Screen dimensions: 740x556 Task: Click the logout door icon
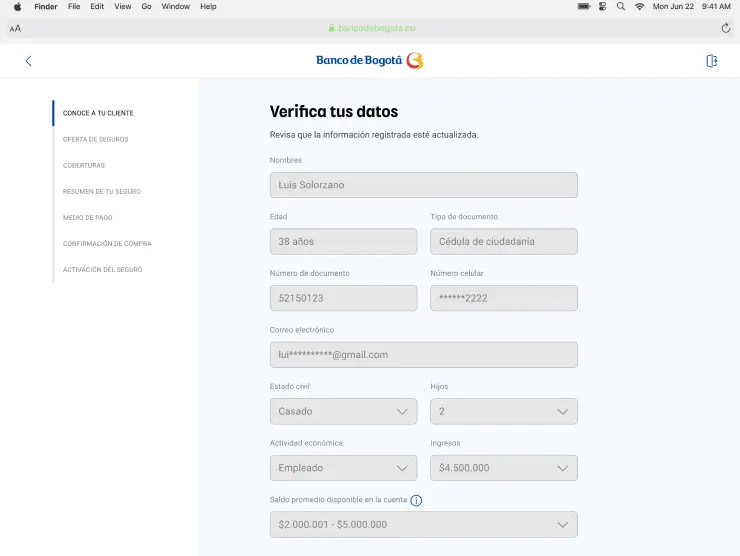tap(711, 61)
